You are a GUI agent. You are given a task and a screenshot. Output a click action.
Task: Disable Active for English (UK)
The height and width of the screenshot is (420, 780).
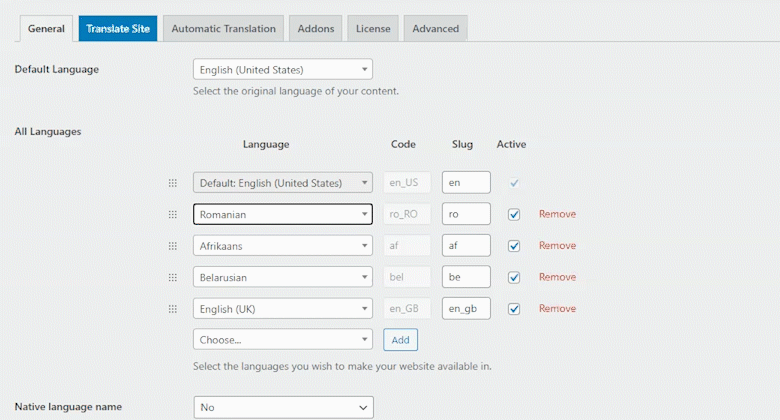coord(514,309)
